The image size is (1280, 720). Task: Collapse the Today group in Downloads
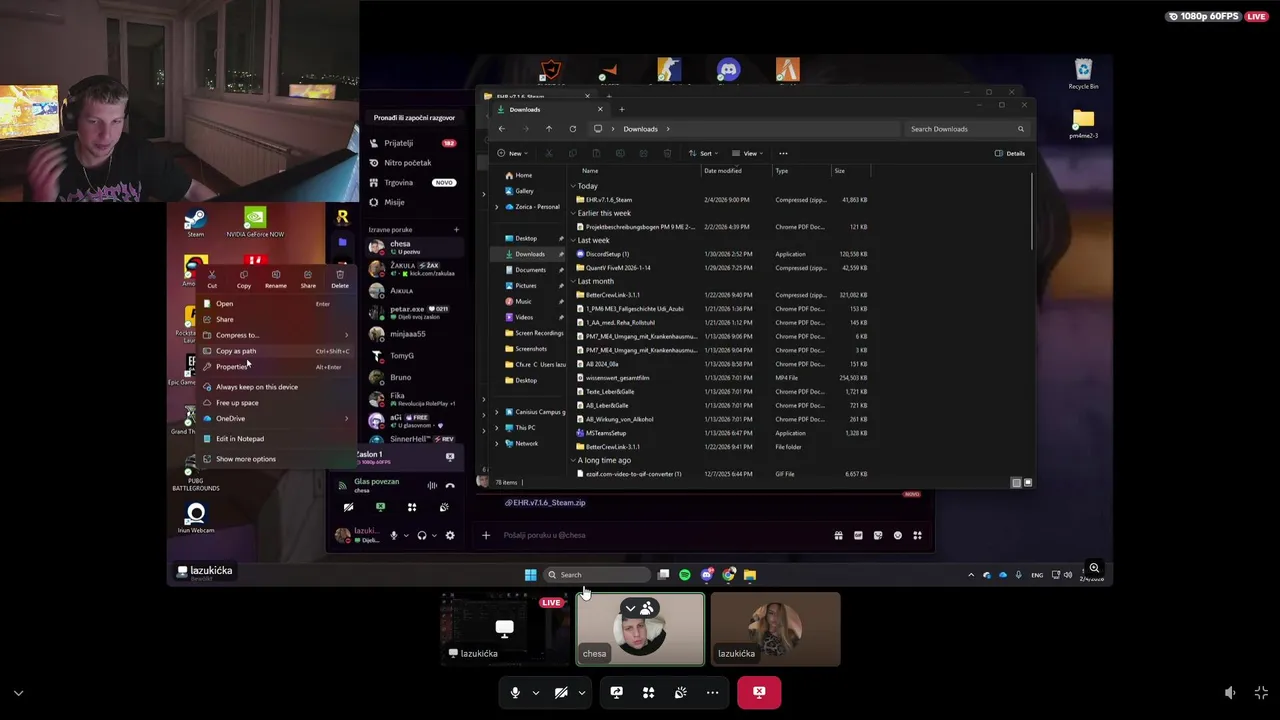pos(574,186)
